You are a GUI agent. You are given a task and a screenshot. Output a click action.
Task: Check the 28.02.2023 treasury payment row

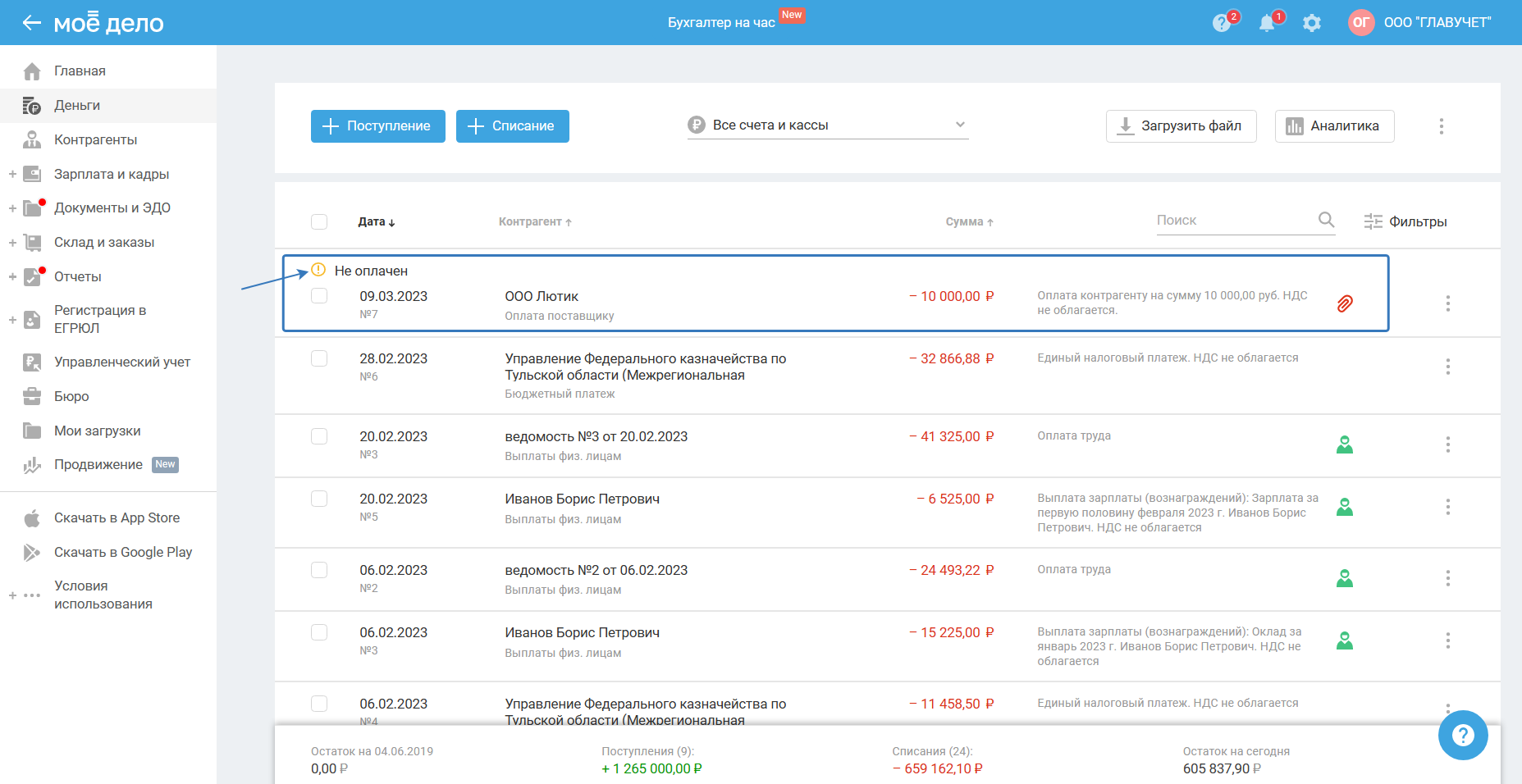click(x=319, y=358)
